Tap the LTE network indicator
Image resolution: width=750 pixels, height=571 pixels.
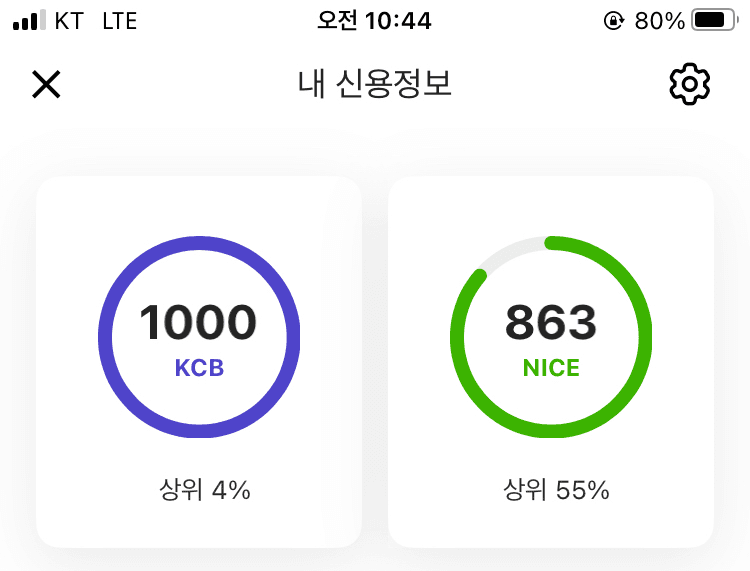(120, 20)
